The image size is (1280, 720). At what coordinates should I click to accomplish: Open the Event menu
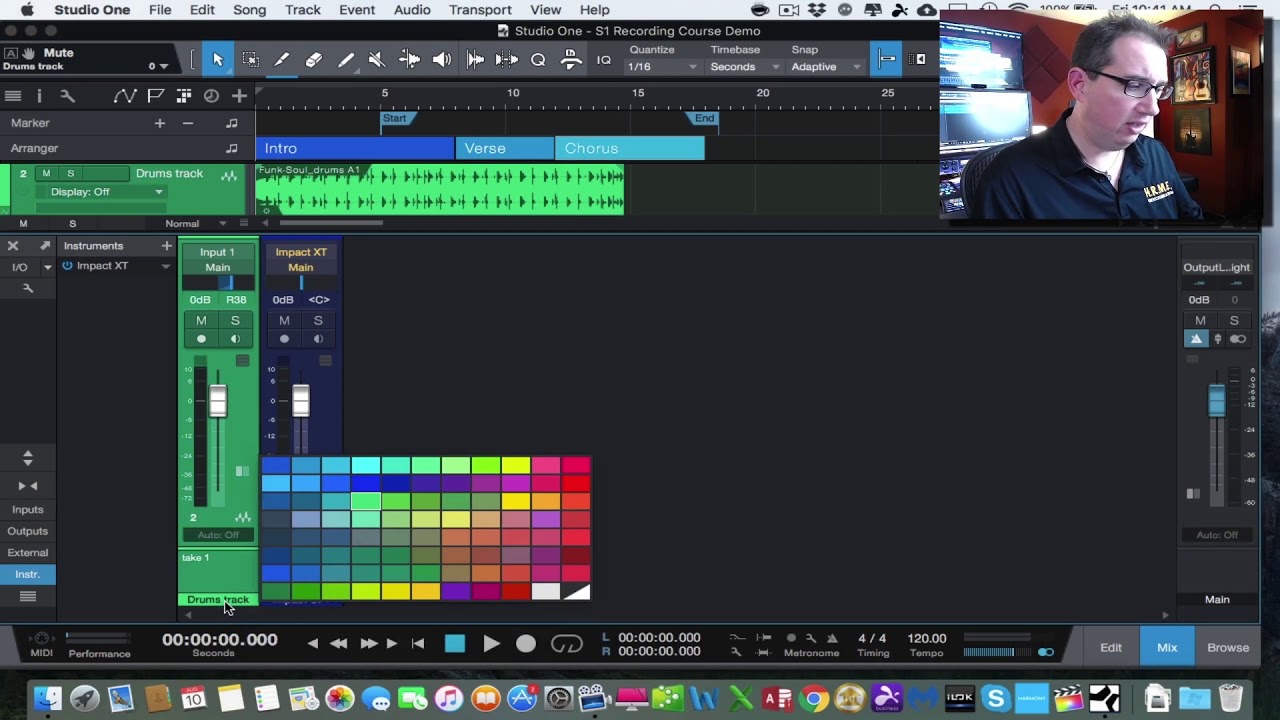(357, 10)
